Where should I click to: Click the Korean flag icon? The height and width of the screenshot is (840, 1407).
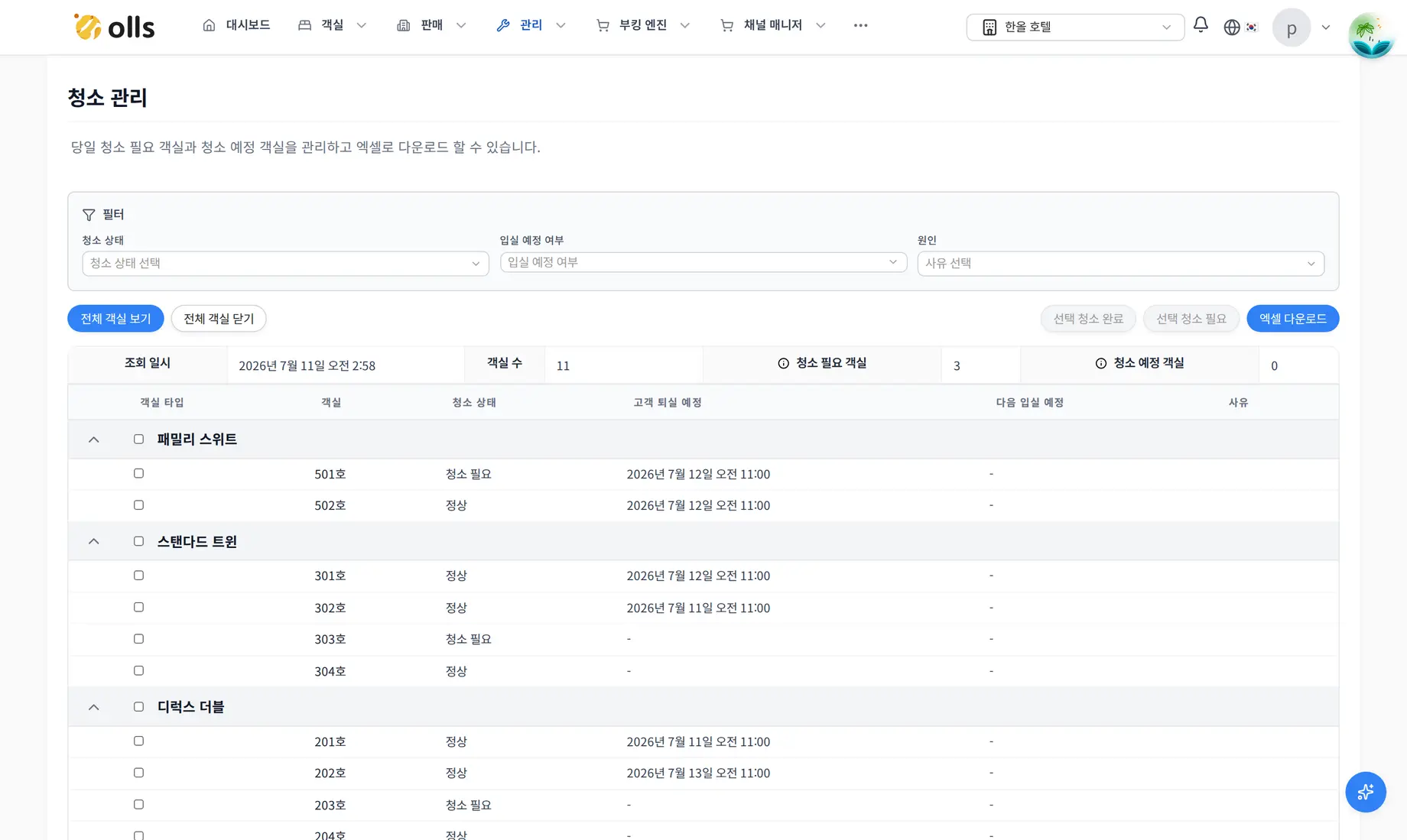1252,27
